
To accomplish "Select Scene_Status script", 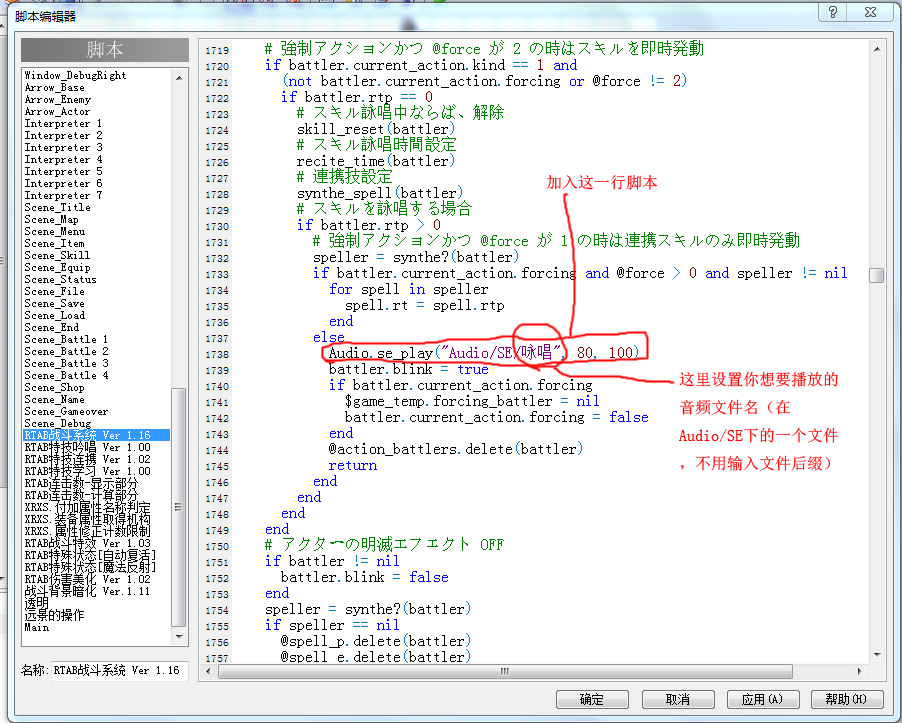I will pos(60,280).
